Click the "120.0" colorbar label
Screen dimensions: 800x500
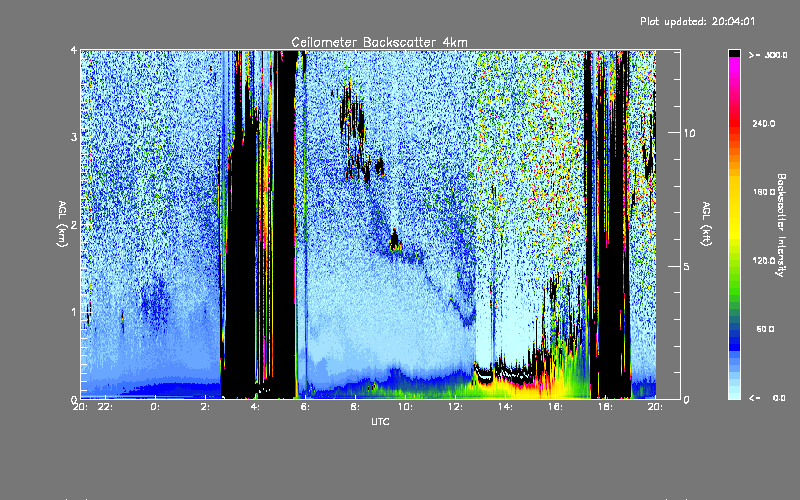[764, 261]
